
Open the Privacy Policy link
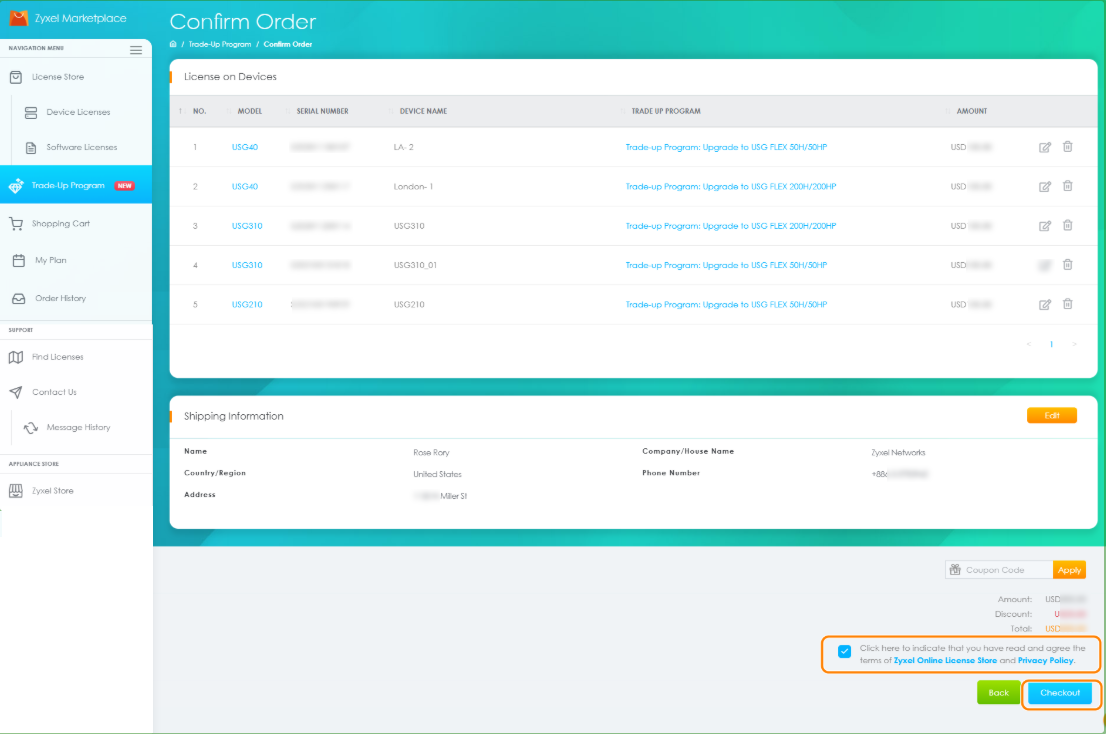point(1045,661)
